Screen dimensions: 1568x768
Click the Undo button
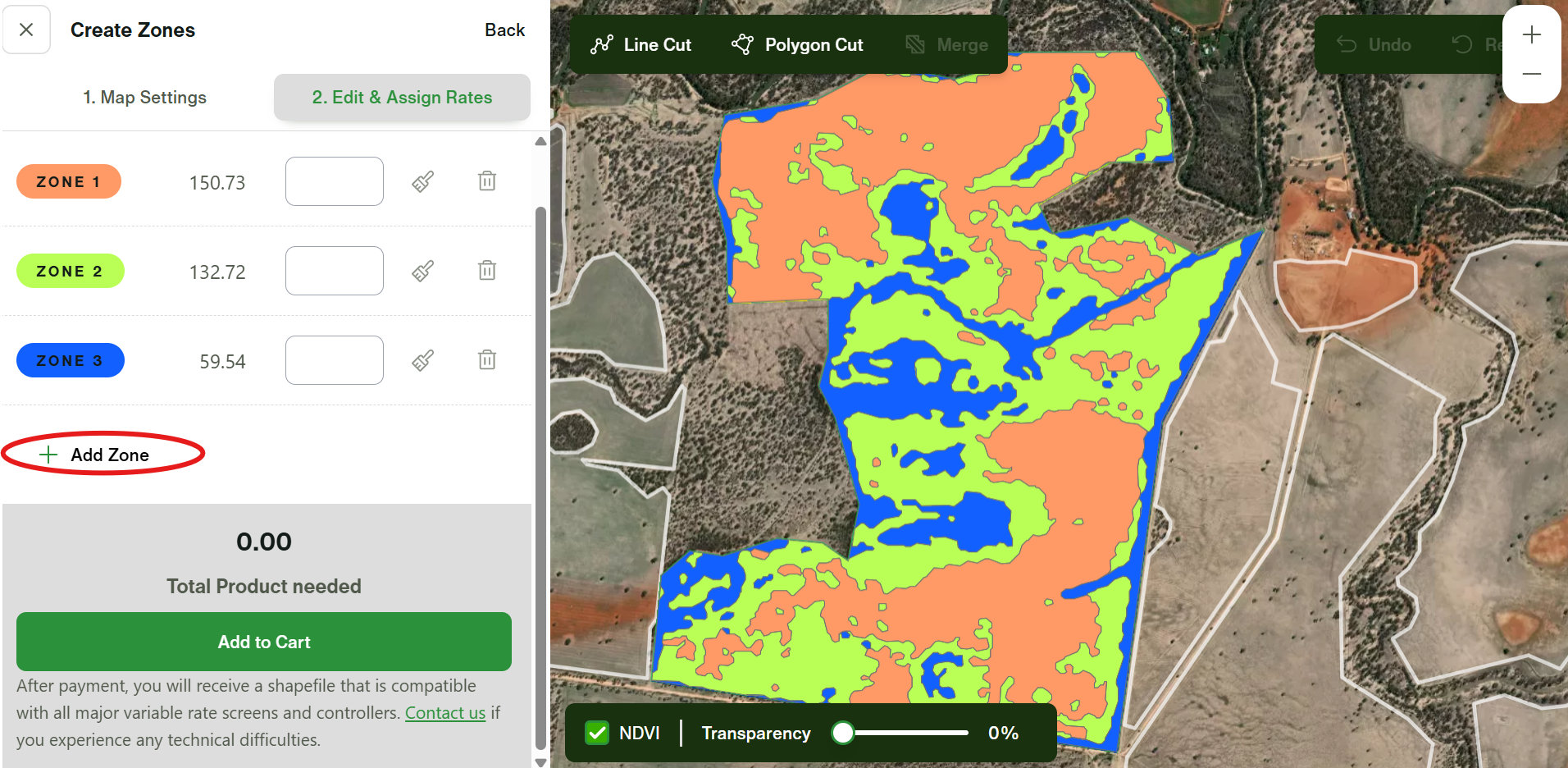click(x=1374, y=45)
